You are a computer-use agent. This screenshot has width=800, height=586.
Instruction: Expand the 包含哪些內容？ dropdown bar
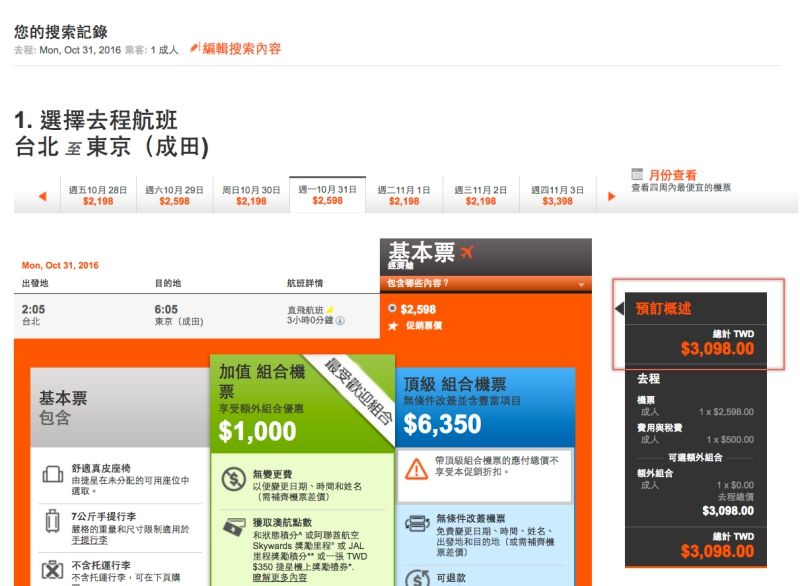(486, 284)
